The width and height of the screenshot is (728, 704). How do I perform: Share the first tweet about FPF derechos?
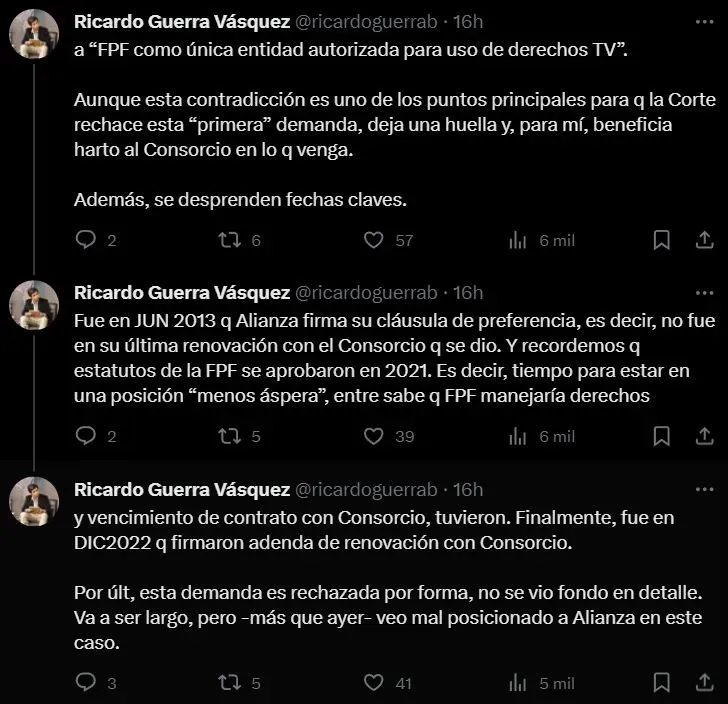705,240
